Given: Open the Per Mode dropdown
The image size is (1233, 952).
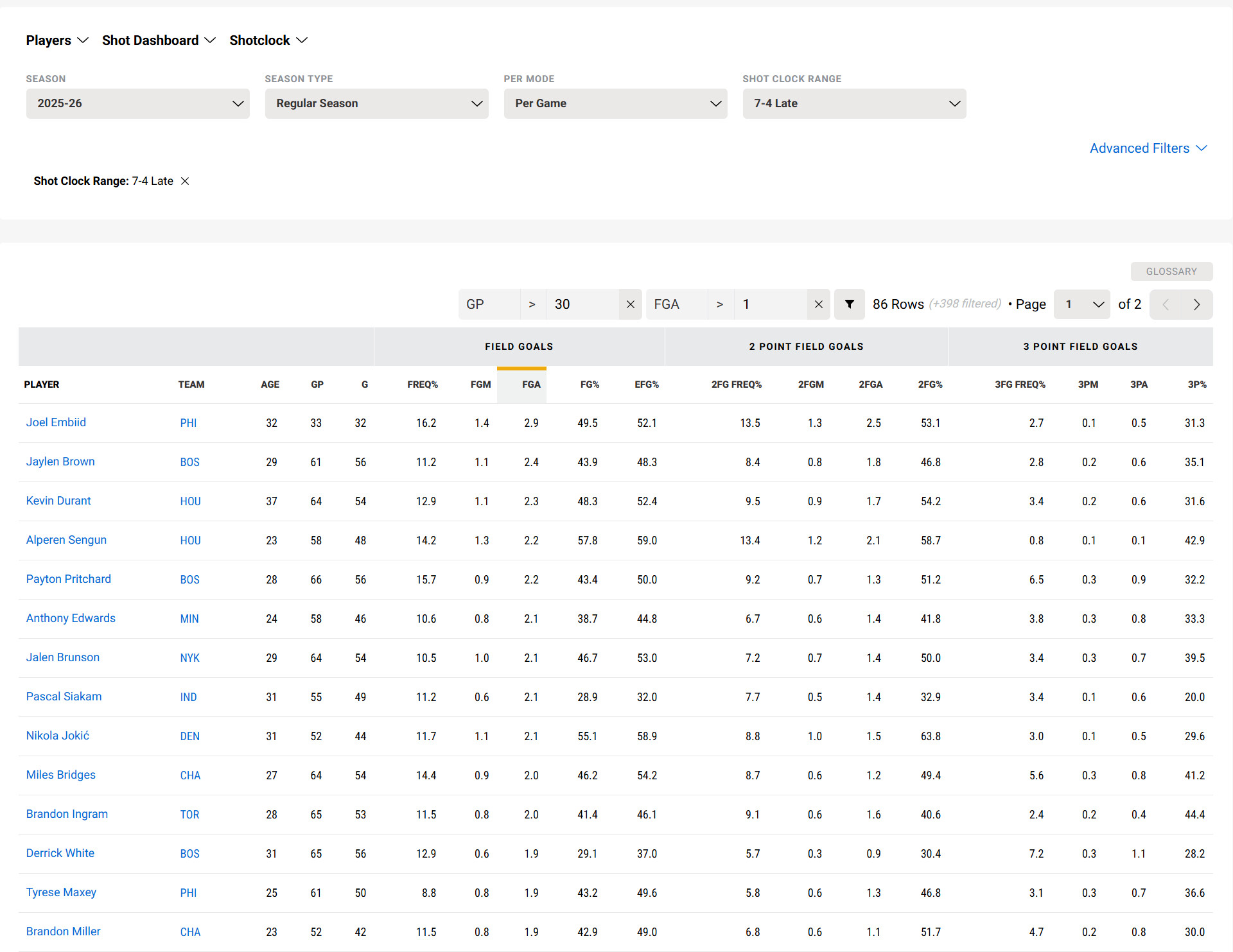Looking at the screenshot, I should coord(615,103).
